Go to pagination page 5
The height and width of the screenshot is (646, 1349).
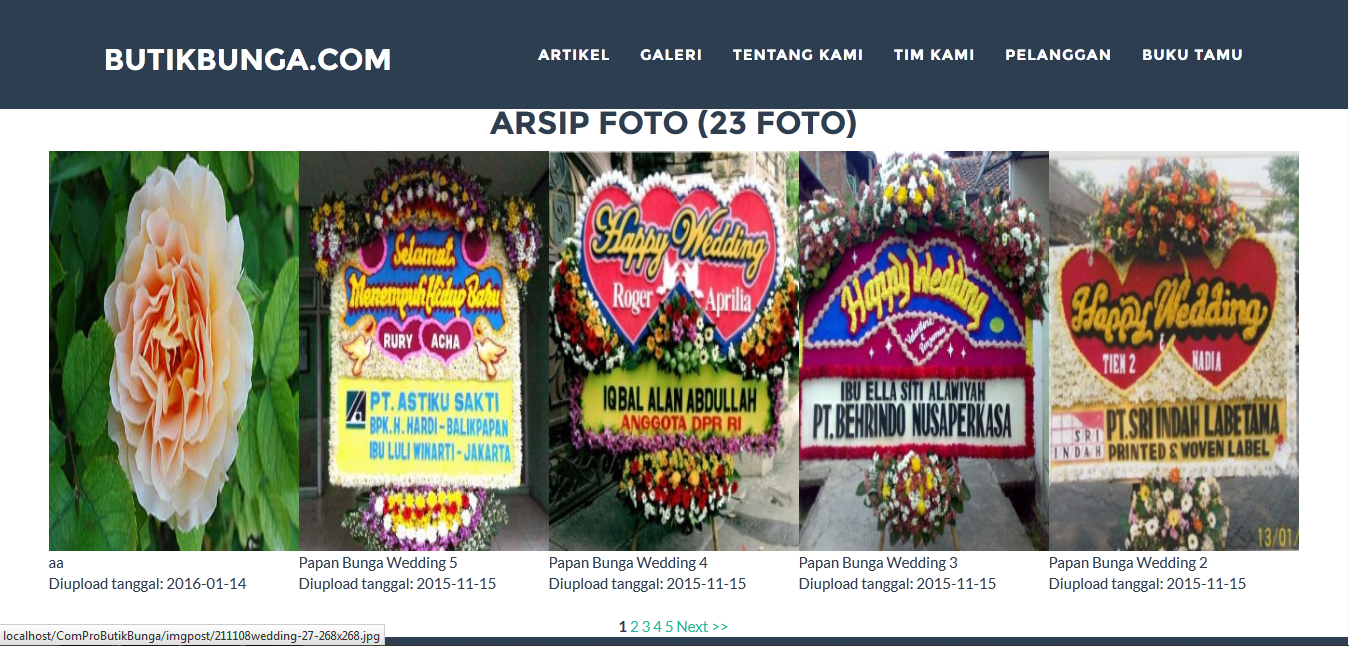tap(670, 627)
